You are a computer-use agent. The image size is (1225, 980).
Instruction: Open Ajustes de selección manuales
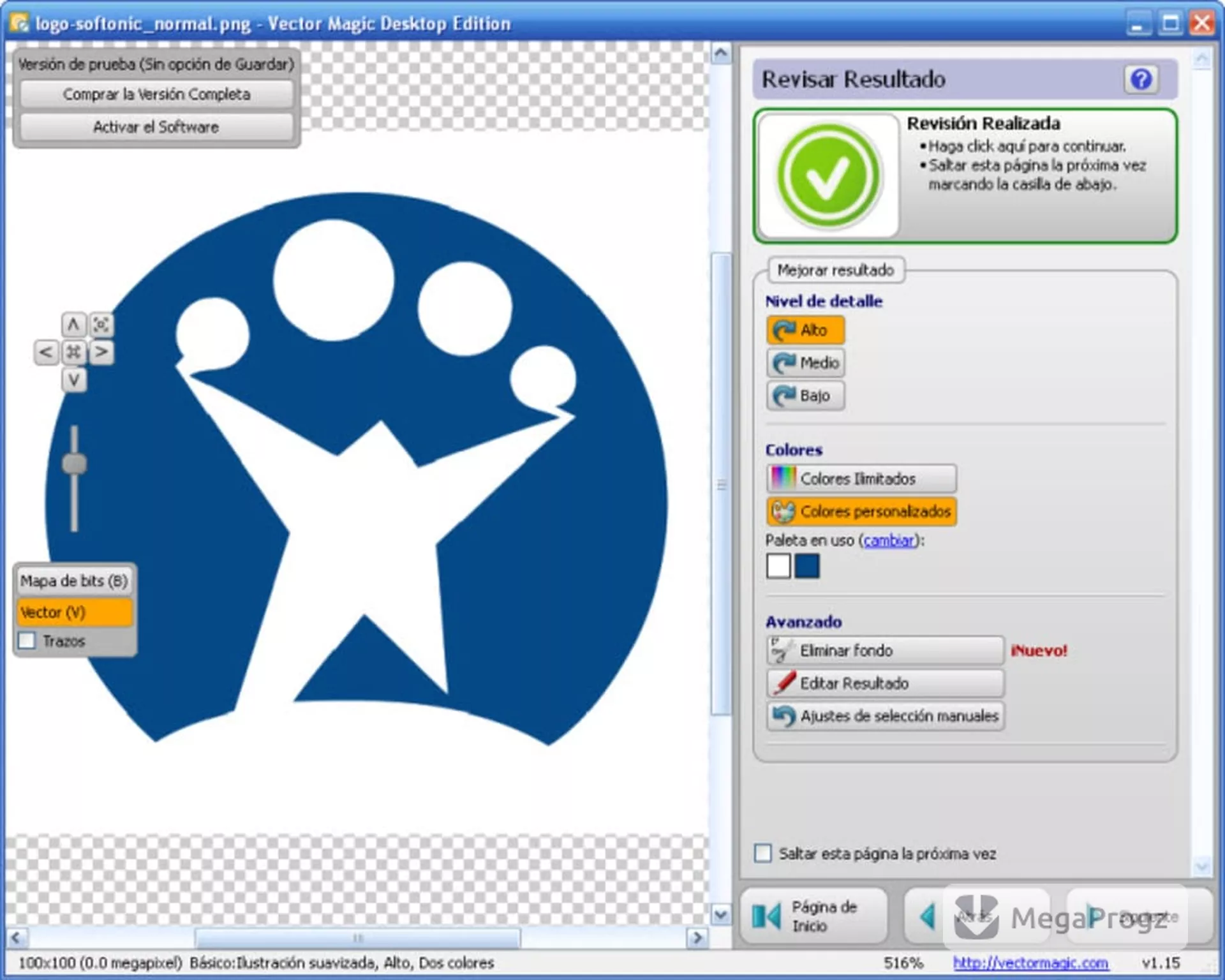tap(886, 716)
